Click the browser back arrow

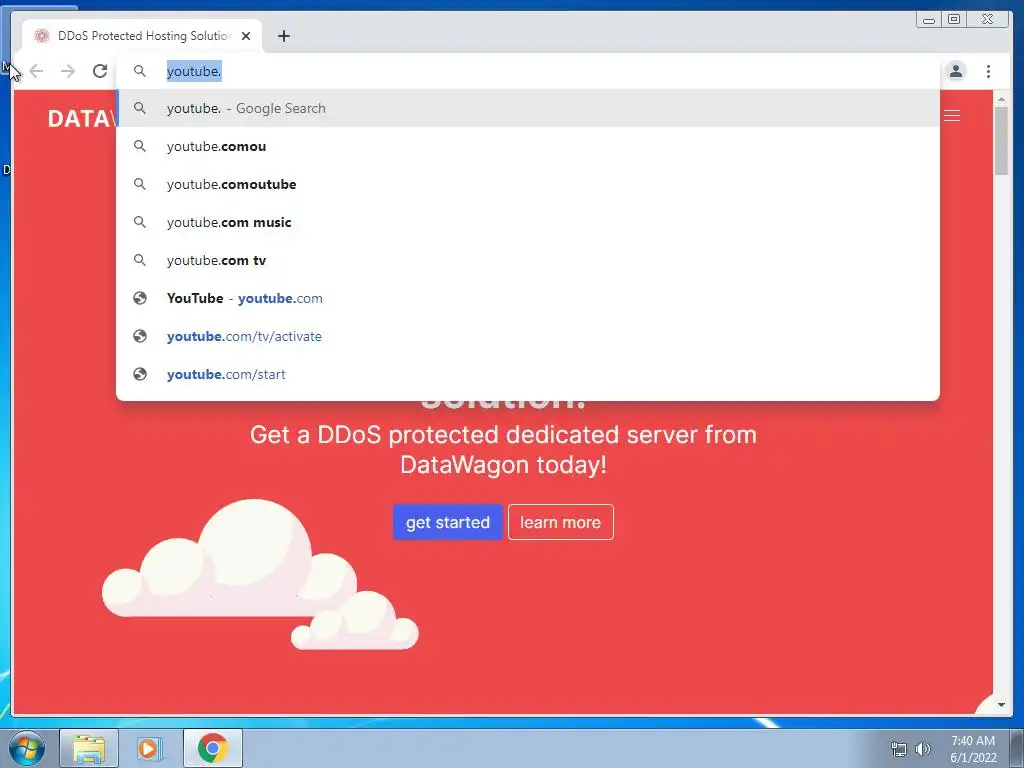tap(37, 71)
